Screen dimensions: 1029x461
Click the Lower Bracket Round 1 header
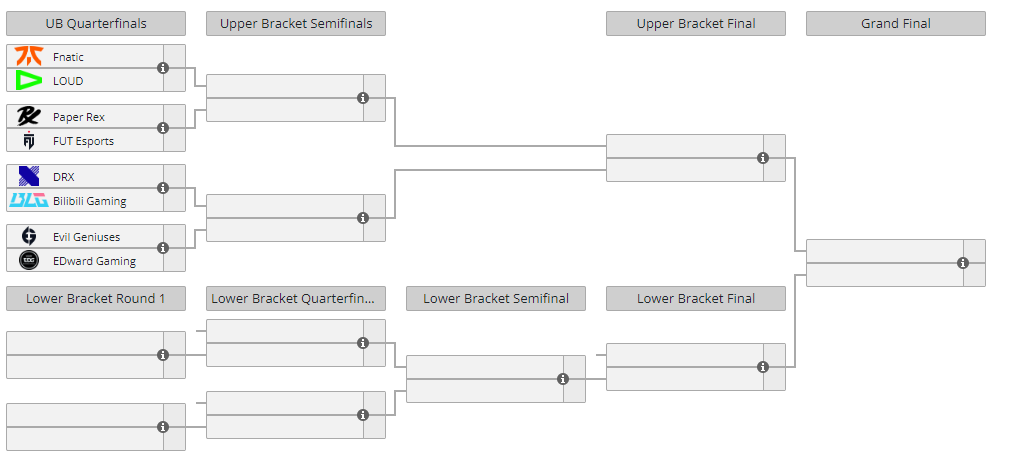click(x=96, y=298)
